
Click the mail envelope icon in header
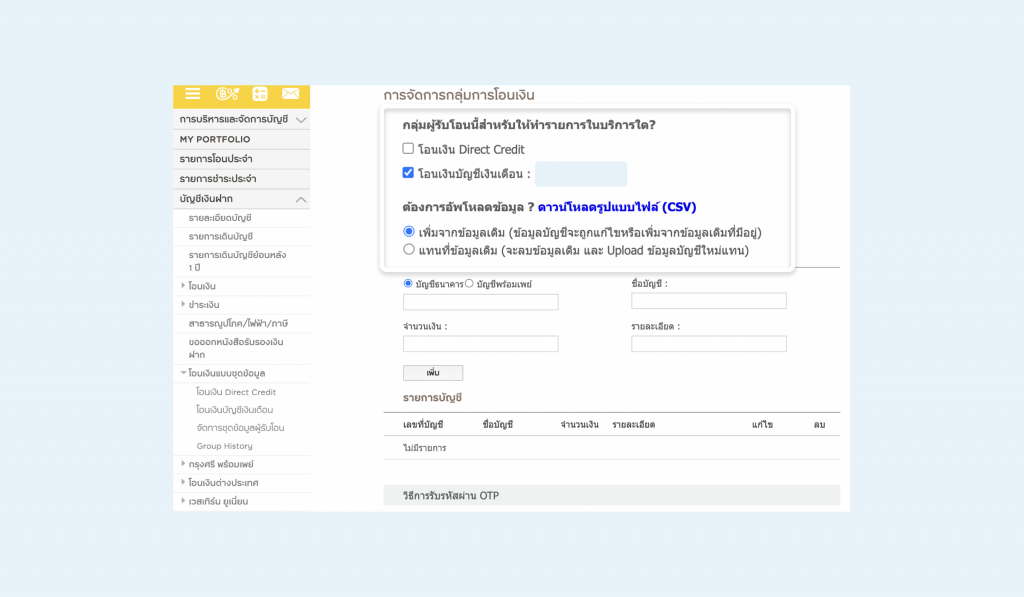pyautogui.click(x=289, y=95)
